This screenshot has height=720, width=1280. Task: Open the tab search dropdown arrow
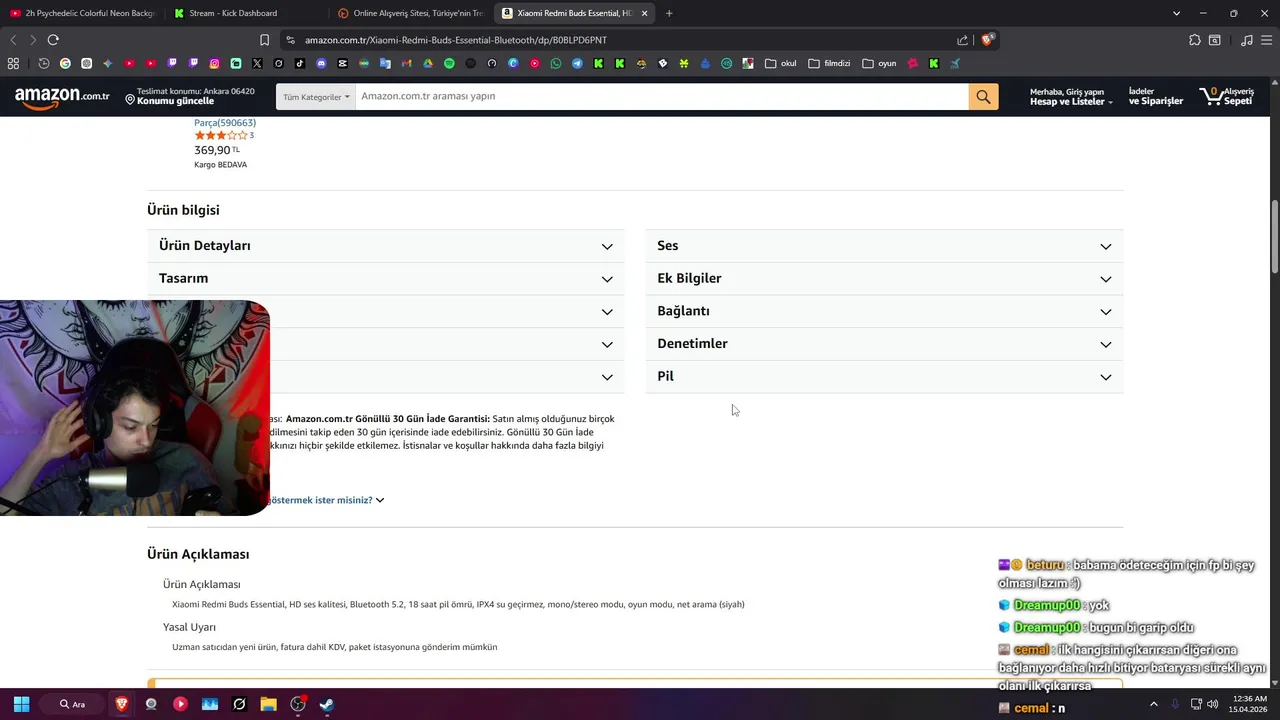[1176, 13]
